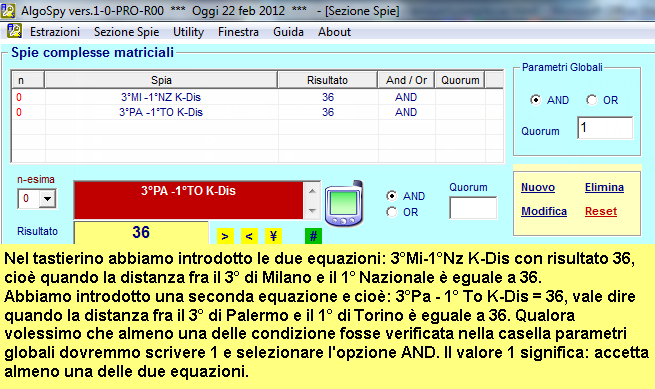This screenshot has height=389, width=655.
Task: Open the keypad device icon
Action: point(344,203)
